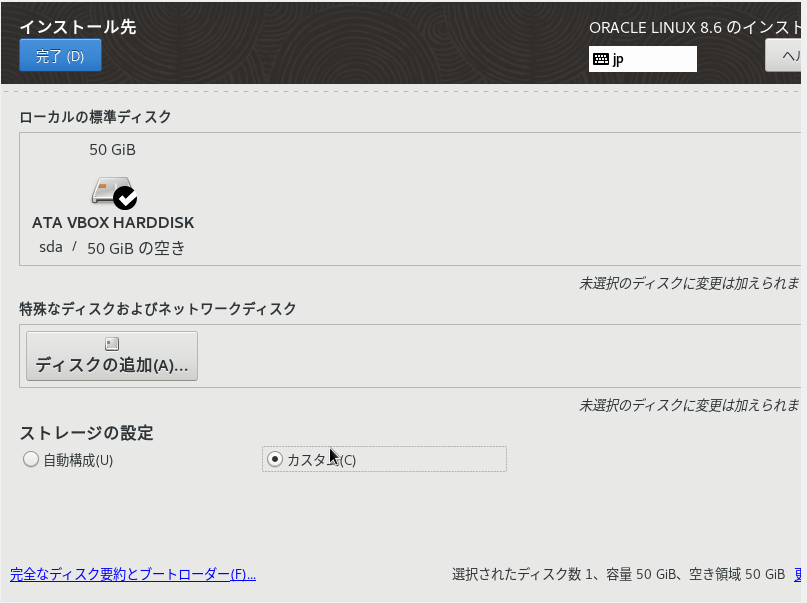The height and width of the screenshot is (603, 807).
Task: Click the インストール先 title
Action: [78, 27]
